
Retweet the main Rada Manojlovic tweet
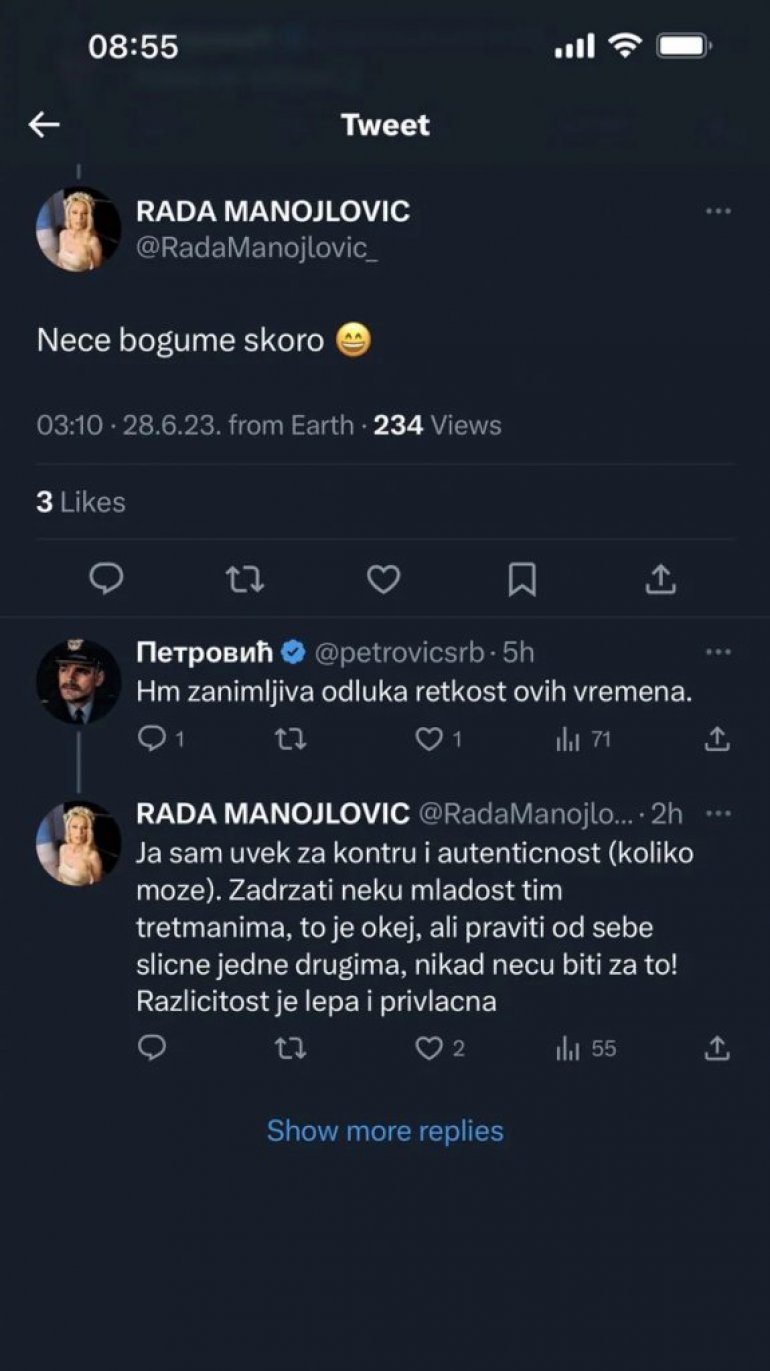245,579
